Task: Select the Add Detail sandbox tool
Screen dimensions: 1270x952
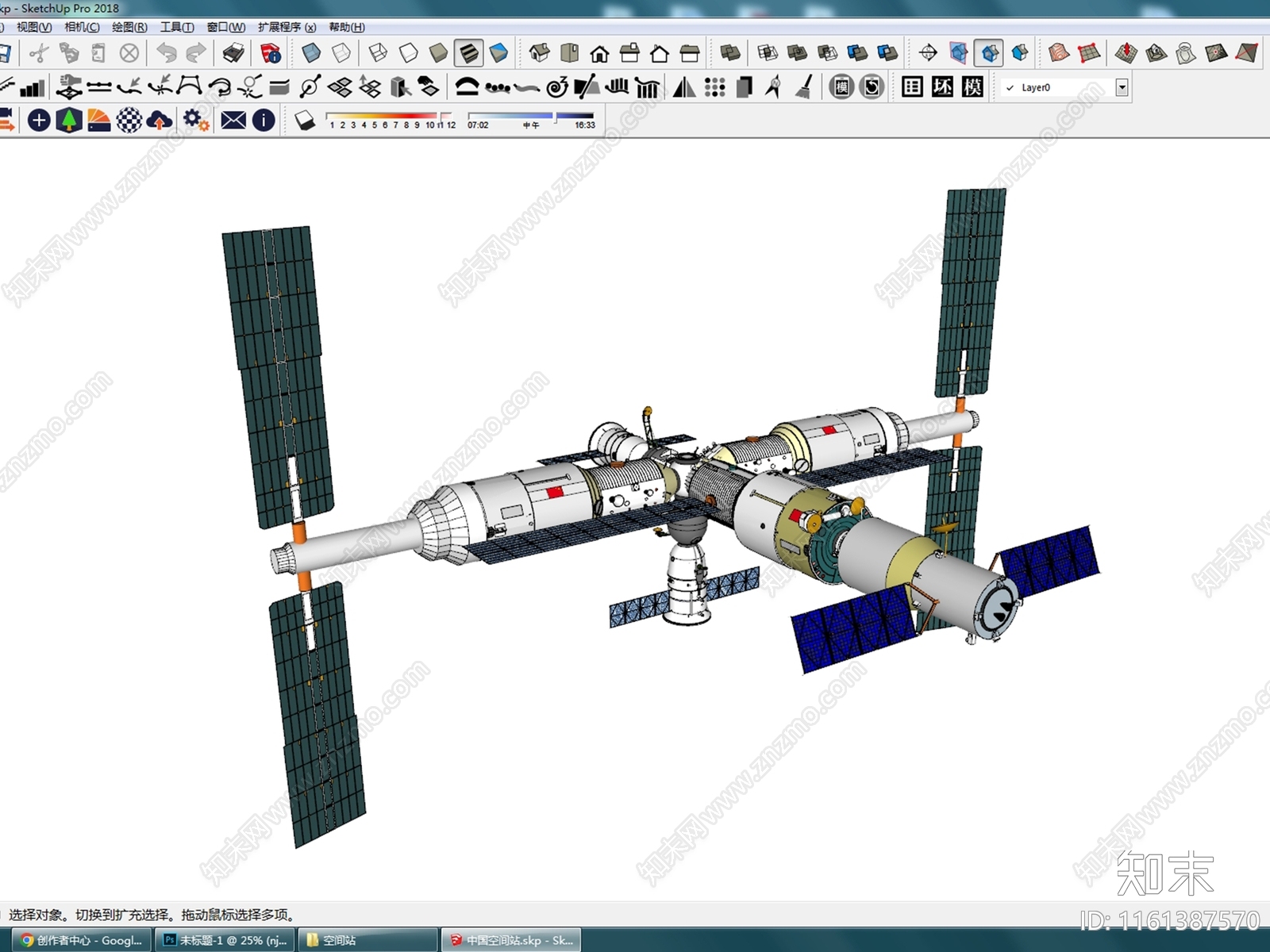Action: (1217, 54)
